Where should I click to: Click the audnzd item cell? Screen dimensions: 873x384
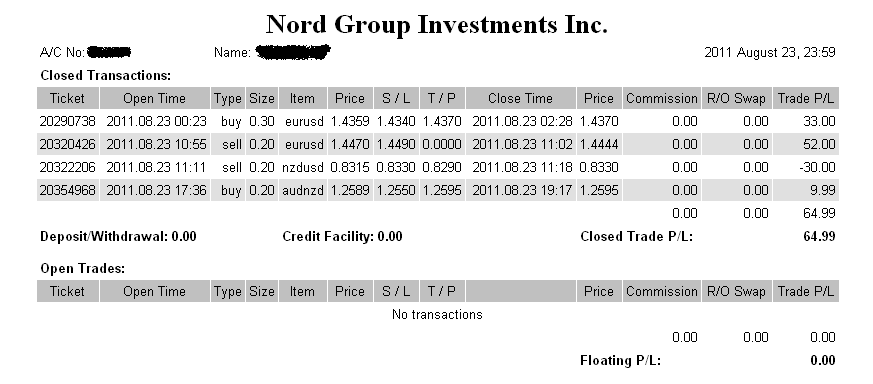click(x=302, y=190)
